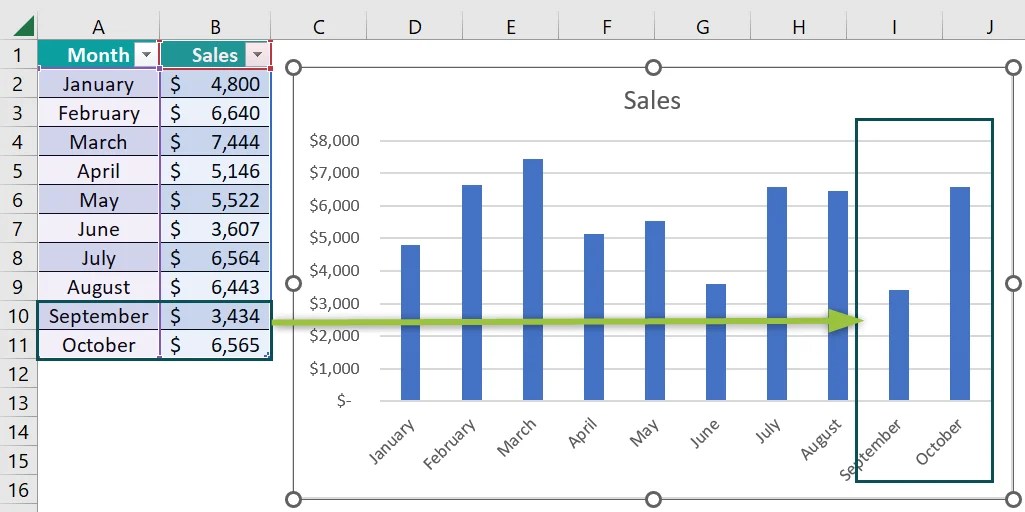
Task: Select the 3,607 sales cell
Action: (215, 229)
